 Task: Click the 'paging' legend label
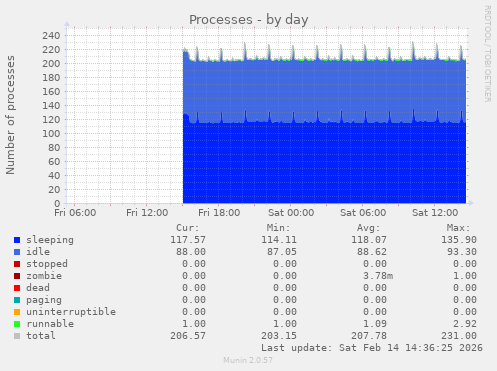(x=44, y=300)
